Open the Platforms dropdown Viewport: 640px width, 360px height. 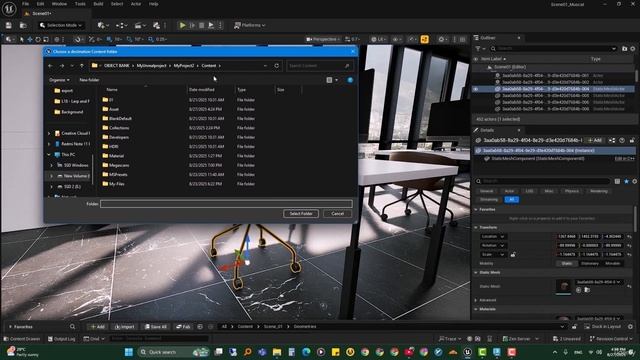pyautogui.click(x=249, y=25)
